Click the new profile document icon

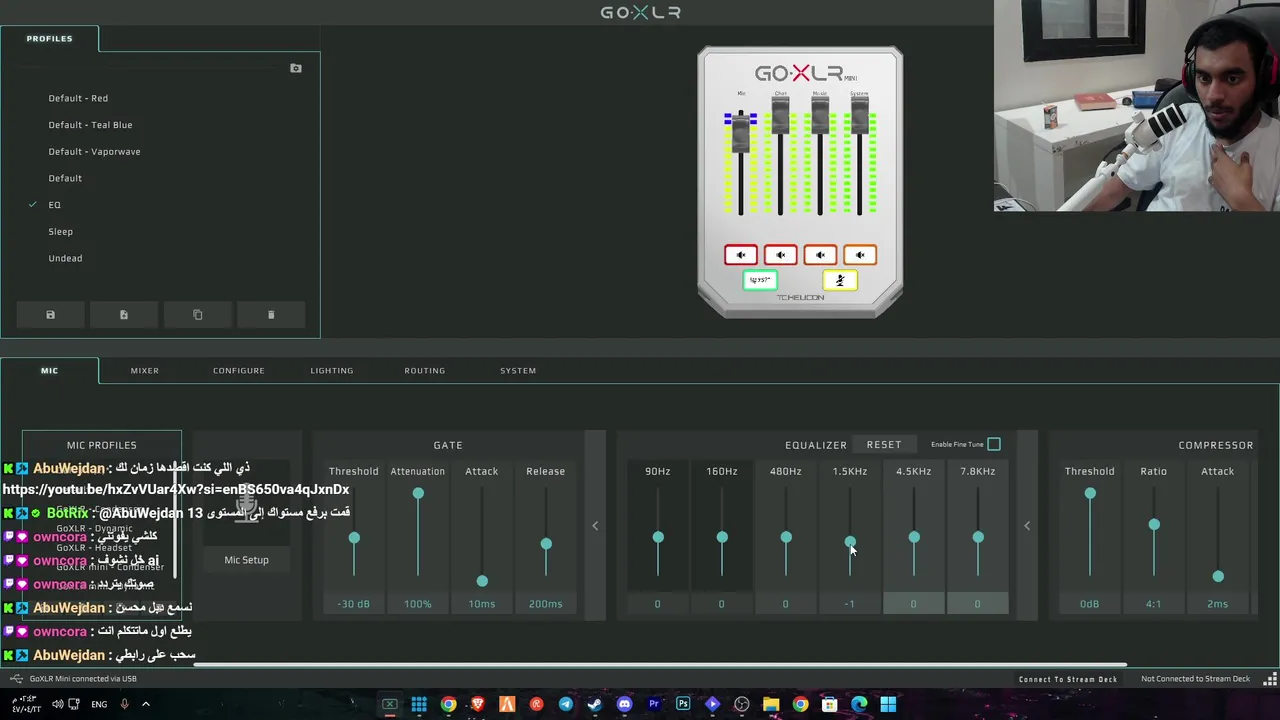coord(124,315)
